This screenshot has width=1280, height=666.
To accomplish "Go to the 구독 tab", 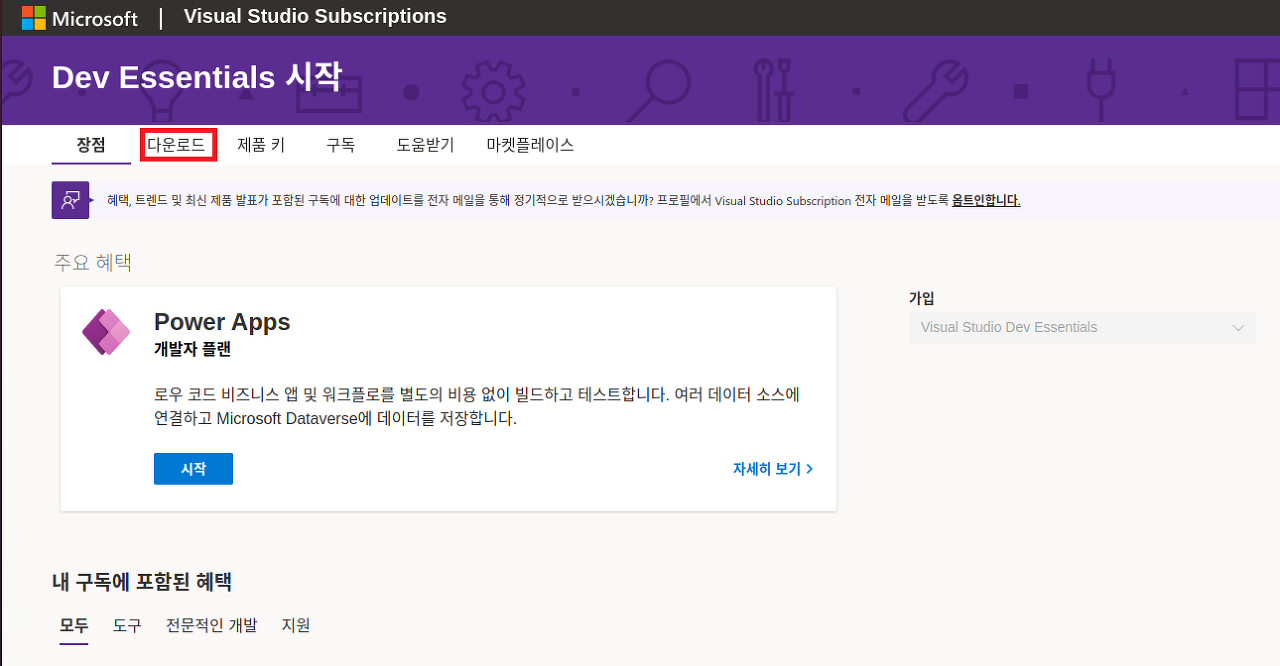I will click(x=340, y=145).
